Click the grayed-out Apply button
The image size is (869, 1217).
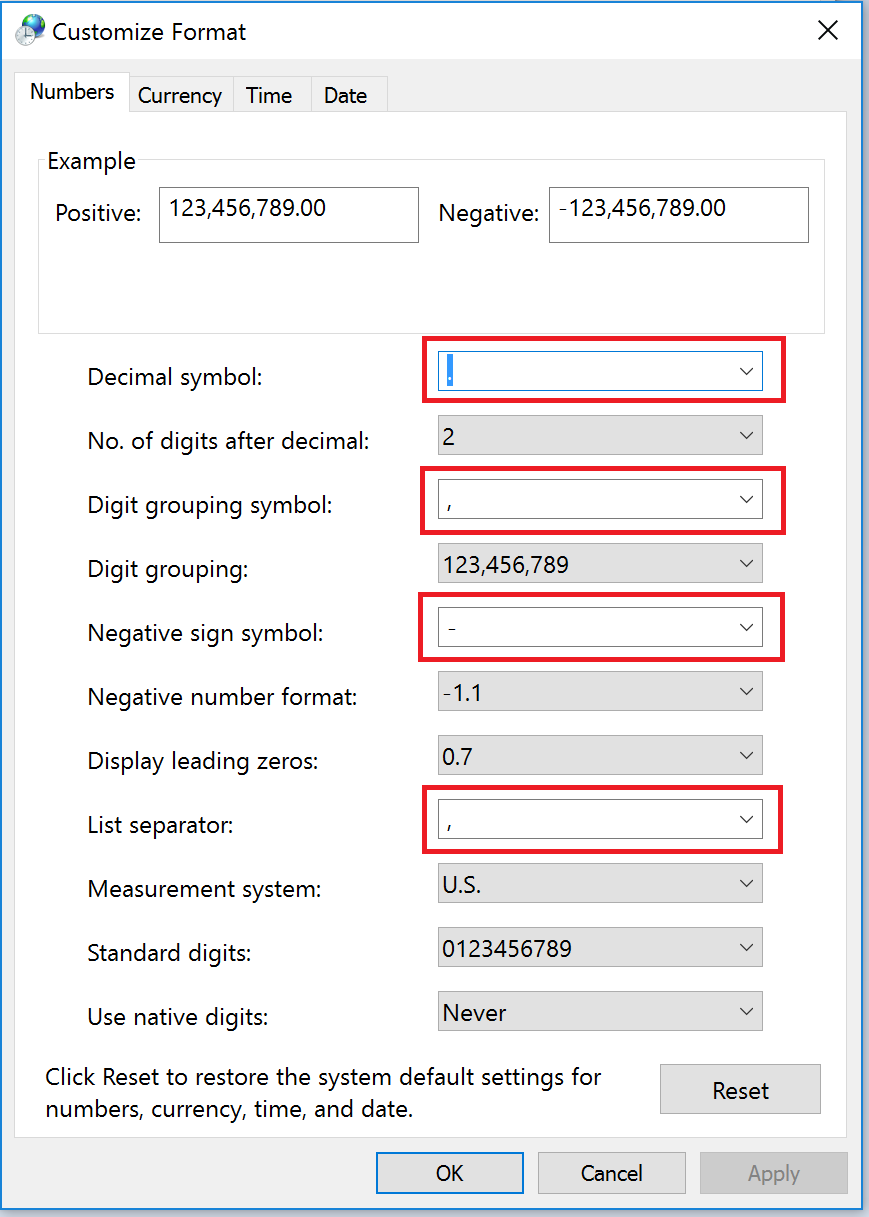tap(774, 1173)
